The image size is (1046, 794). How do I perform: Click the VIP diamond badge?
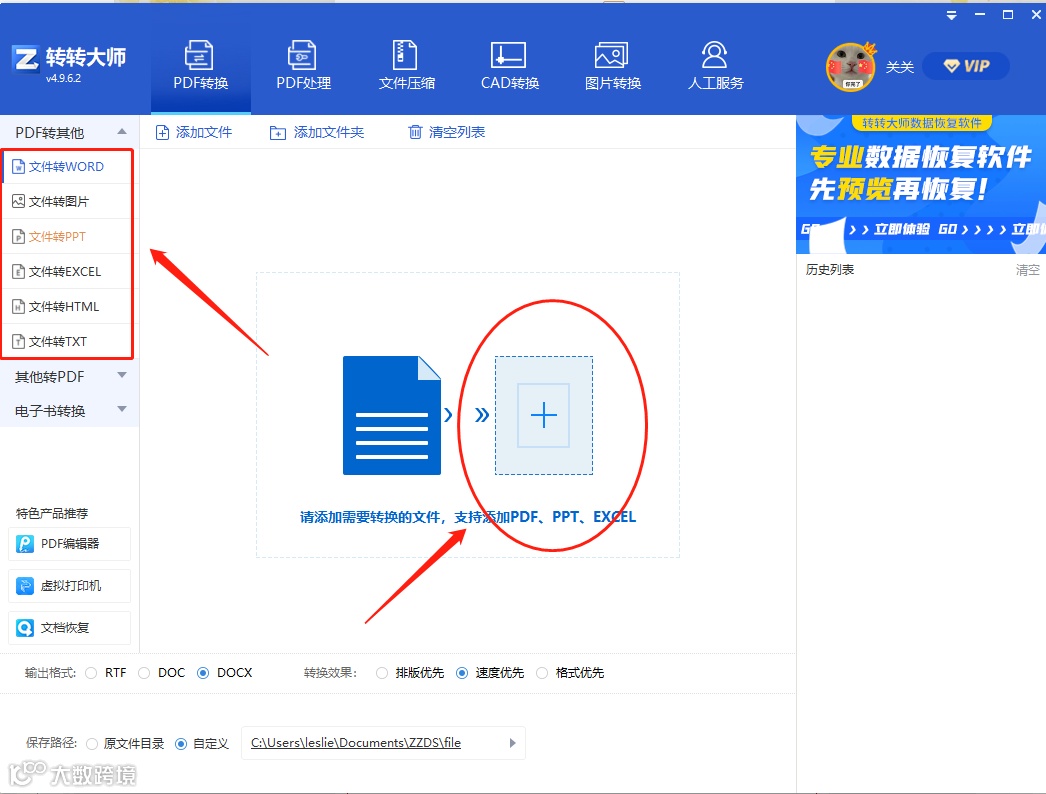(965, 66)
